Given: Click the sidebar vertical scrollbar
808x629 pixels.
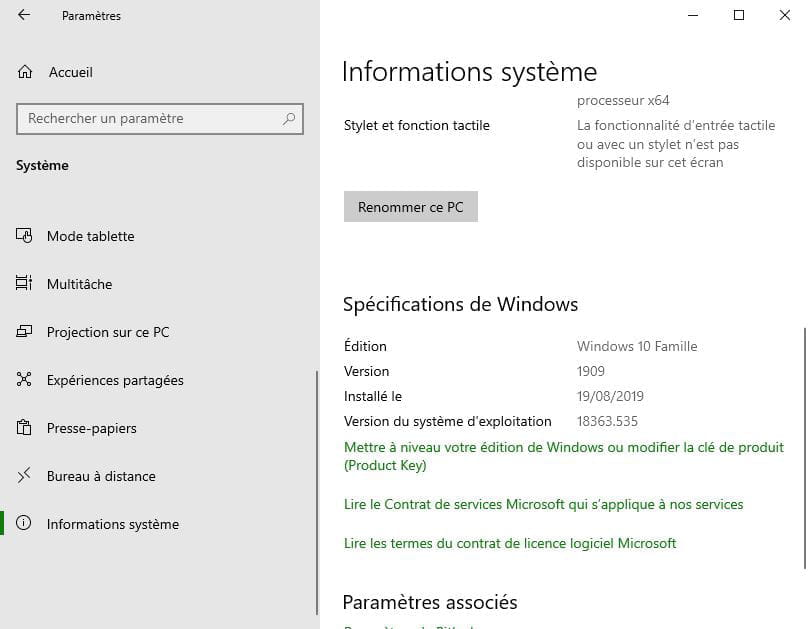Looking at the screenshot, I should pos(316,492).
